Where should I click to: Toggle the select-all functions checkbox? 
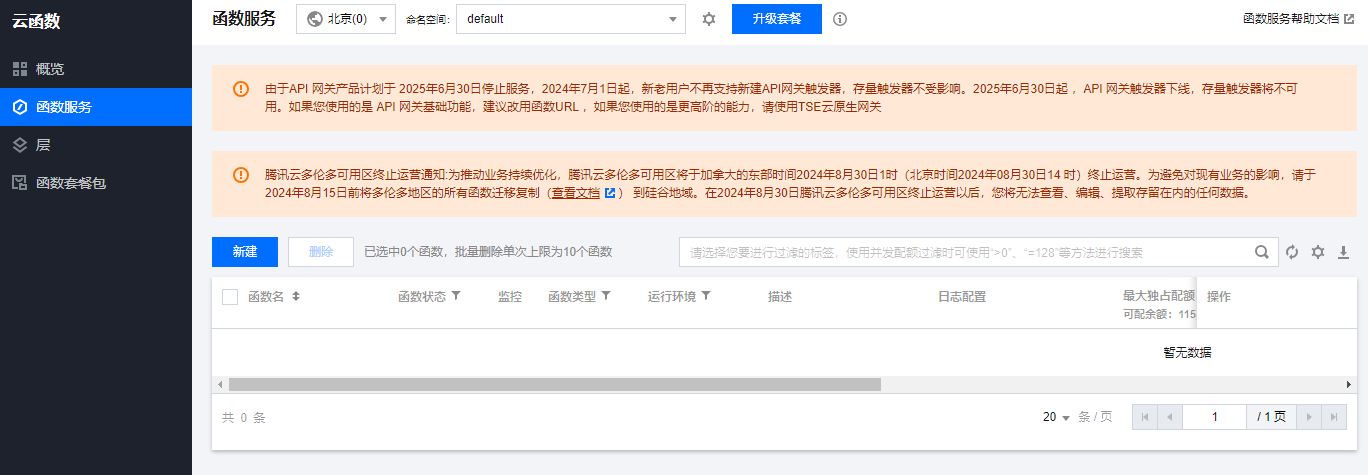coord(230,297)
